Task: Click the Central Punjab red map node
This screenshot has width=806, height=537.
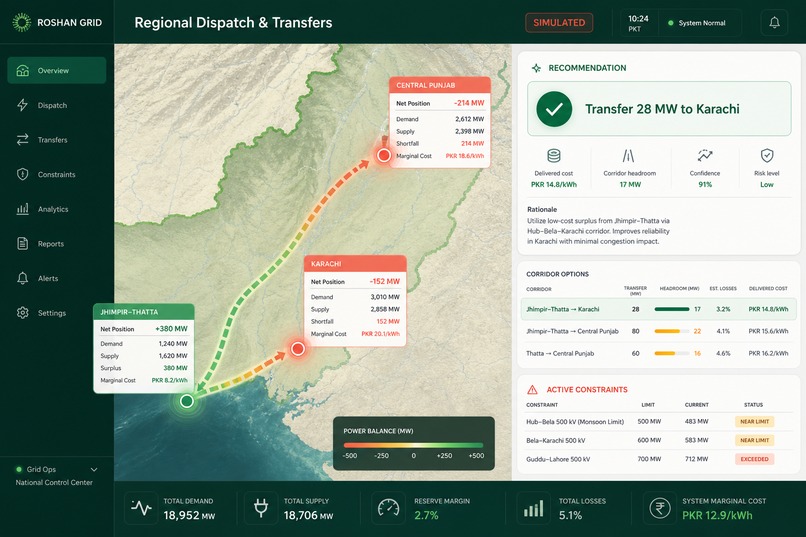Action: point(383,155)
